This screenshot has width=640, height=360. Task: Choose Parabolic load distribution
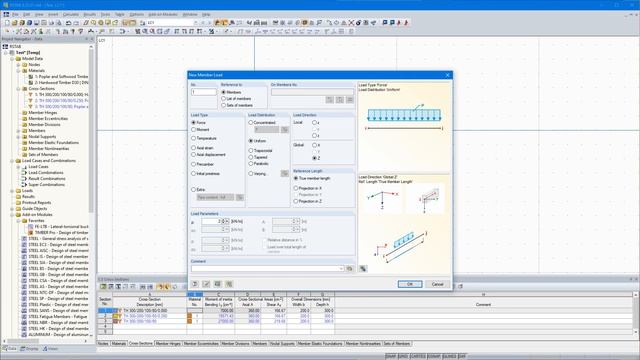pyautogui.click(x=251, y=164)
